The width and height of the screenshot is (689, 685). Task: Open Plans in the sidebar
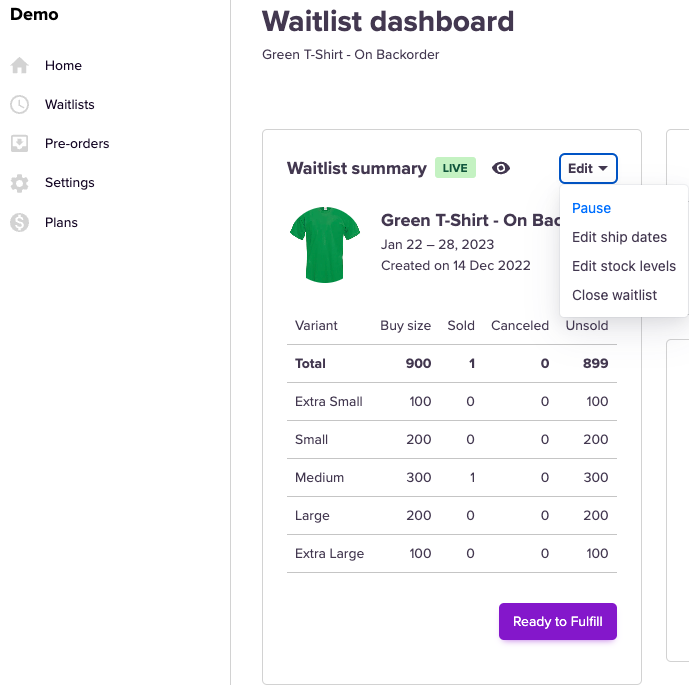pos(61,223)
